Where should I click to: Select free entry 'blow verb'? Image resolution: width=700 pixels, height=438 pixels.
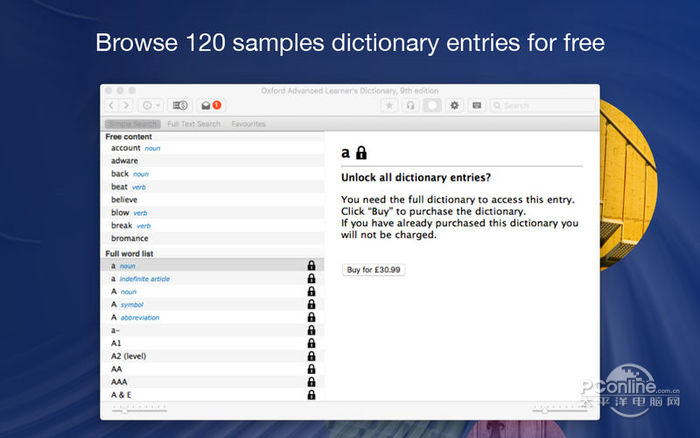212,213
